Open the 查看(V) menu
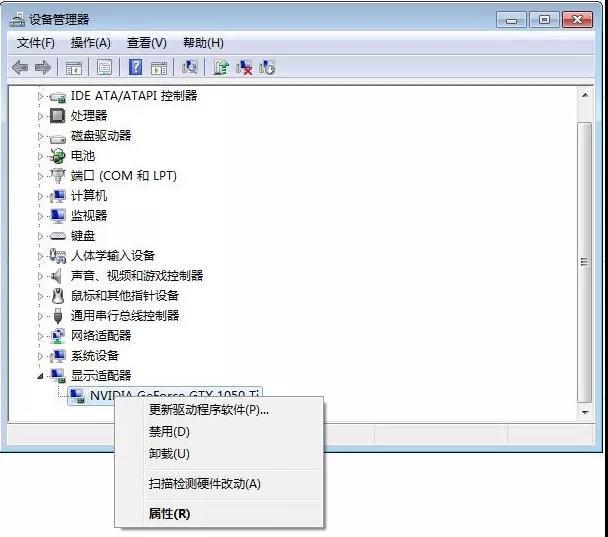 click(x=147, y=43)
